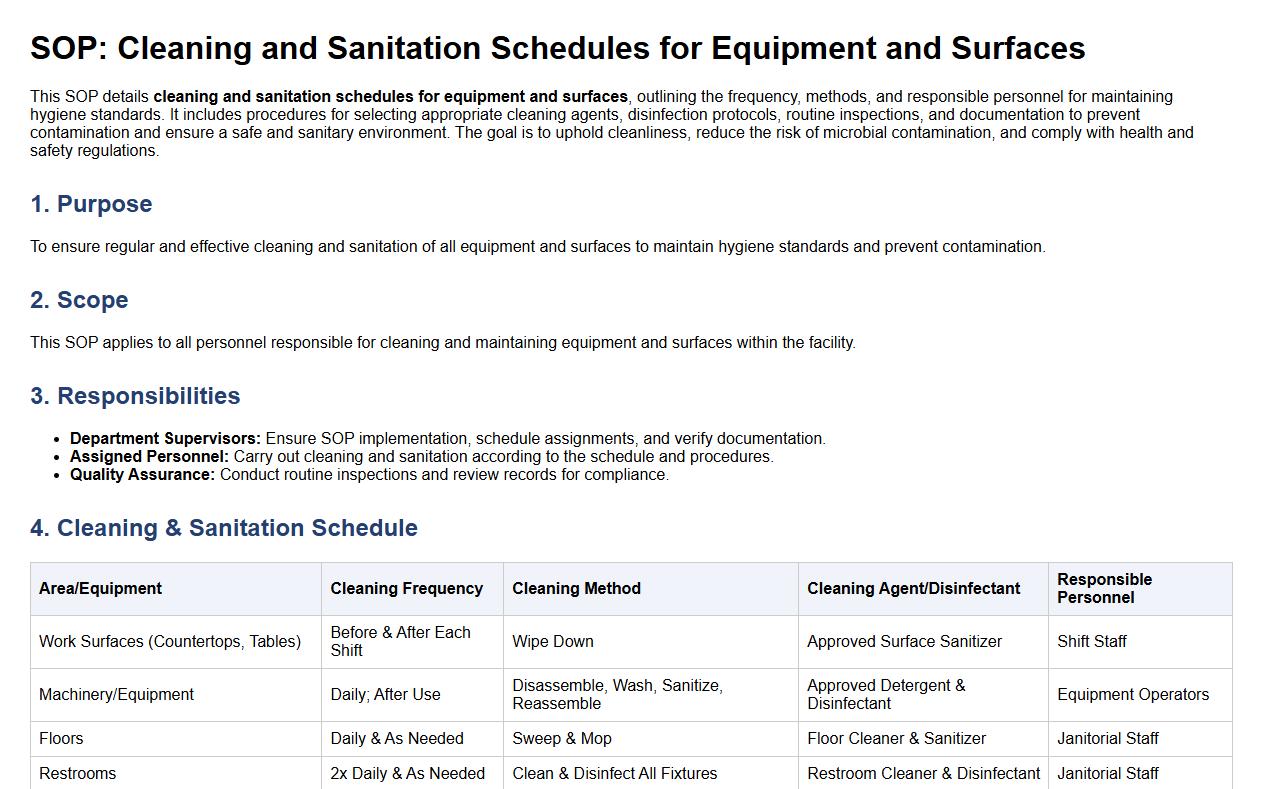Click the "Quality Assurance:" bullet label
The width and height of the screenshot is (1263, 789).
coord(142,474)
